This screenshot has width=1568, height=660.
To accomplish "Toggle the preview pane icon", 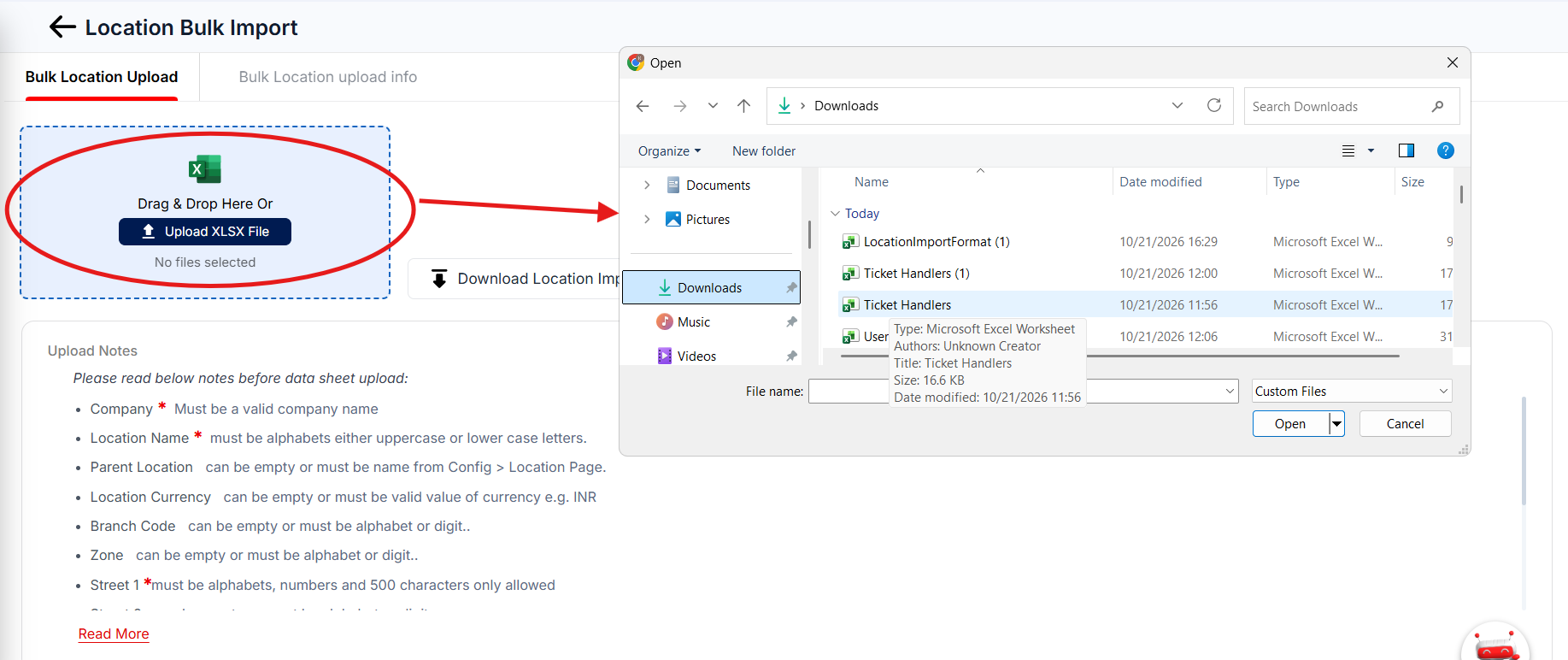I will (x=1406, y=150).
